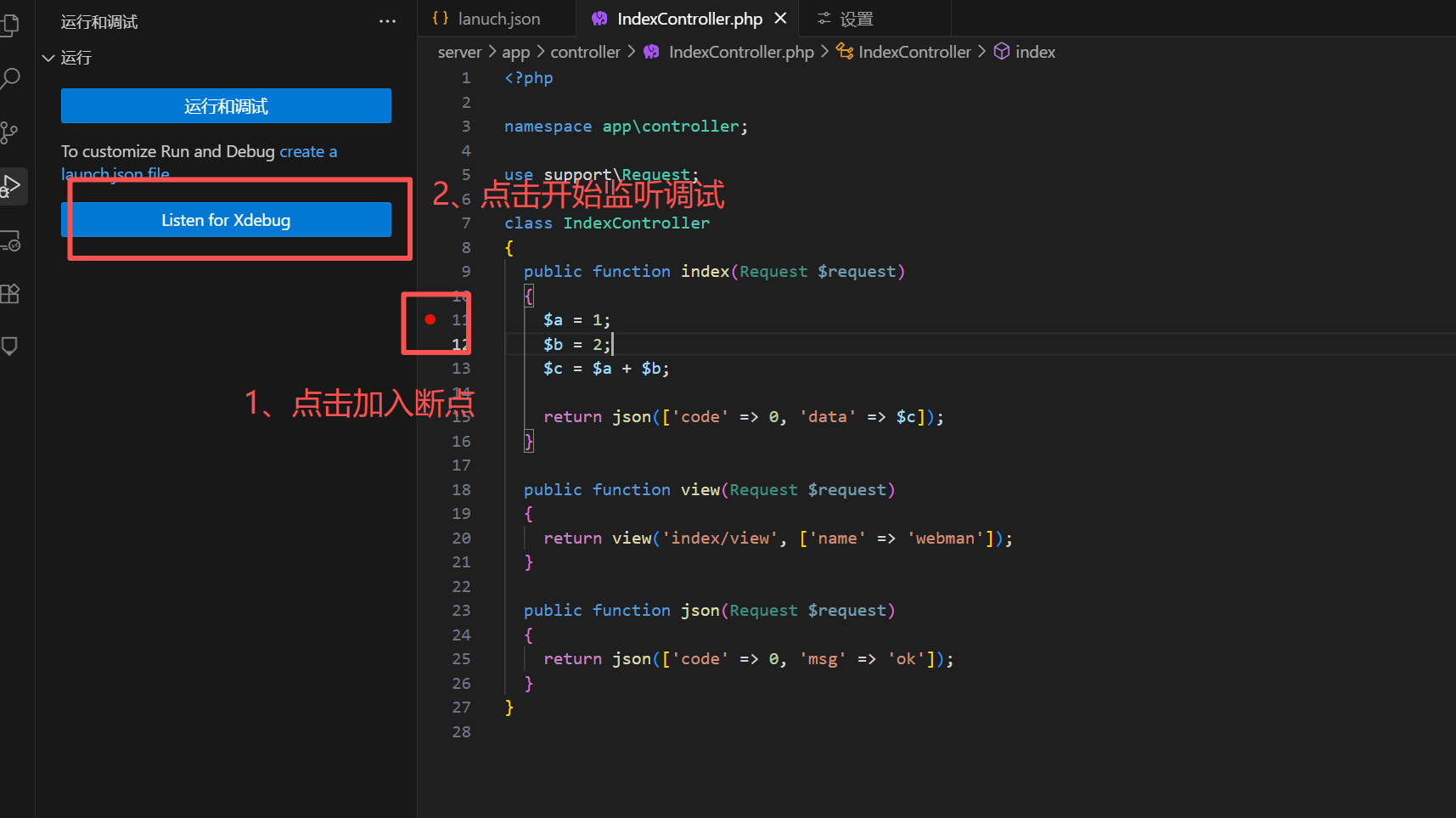This screenshot has height=818, width=1456.
Task: Open Extensions icon in activity bar
Action: point(10,294)
